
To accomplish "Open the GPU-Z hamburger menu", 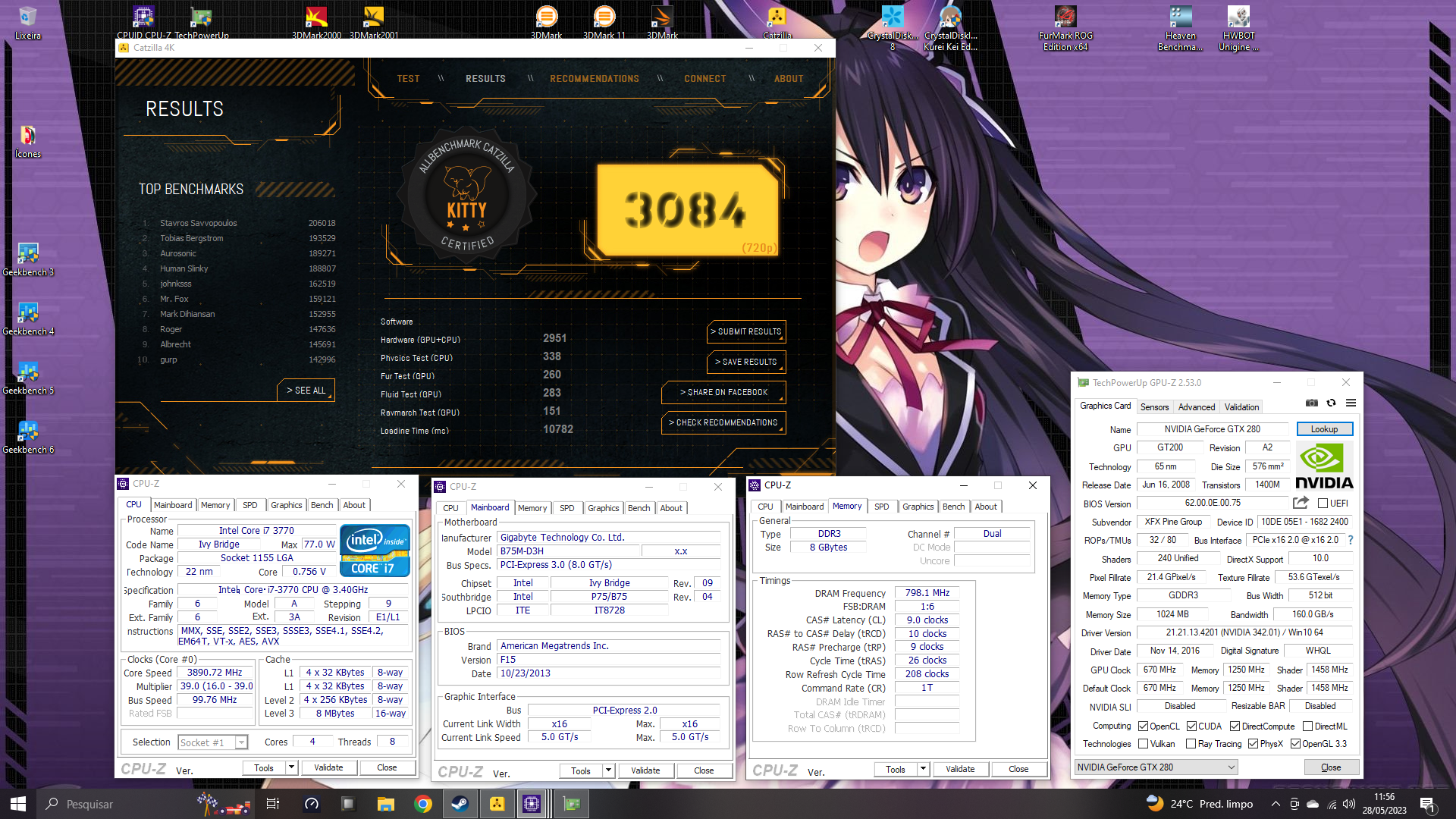I will pos(1351,403).
